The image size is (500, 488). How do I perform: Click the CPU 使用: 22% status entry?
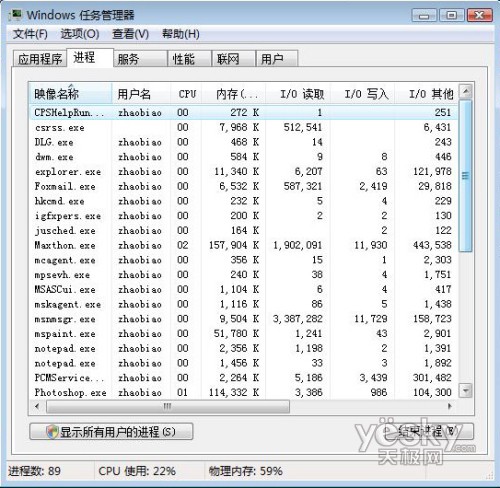137,471
